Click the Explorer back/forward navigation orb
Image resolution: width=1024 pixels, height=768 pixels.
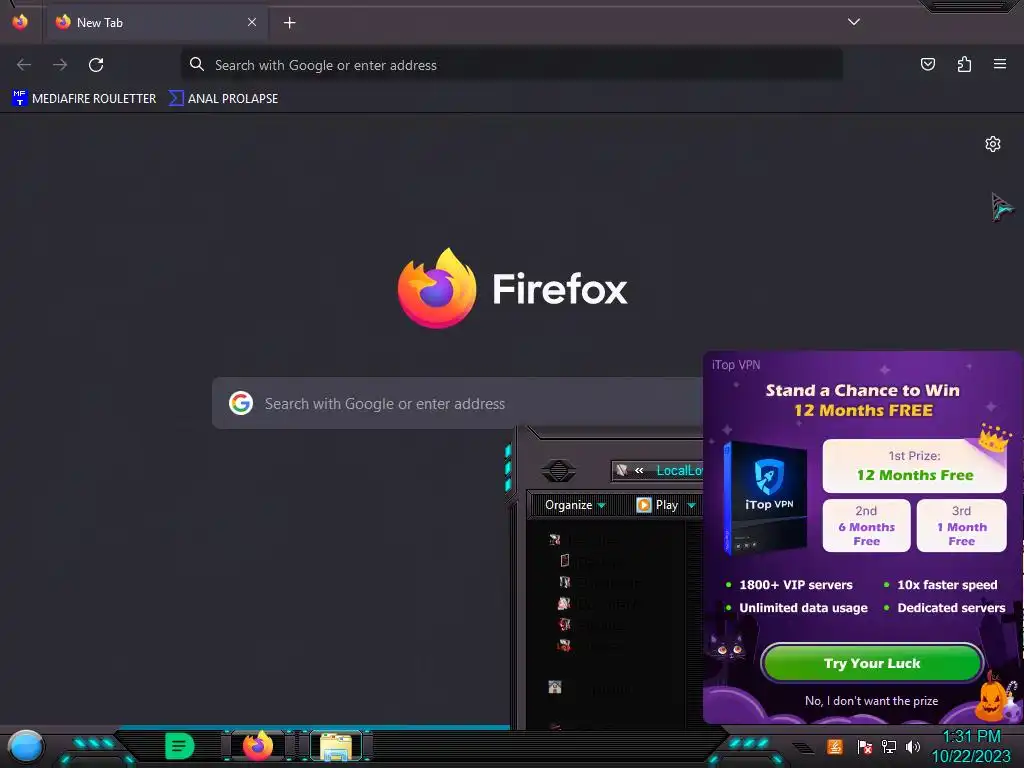[558, 470]
